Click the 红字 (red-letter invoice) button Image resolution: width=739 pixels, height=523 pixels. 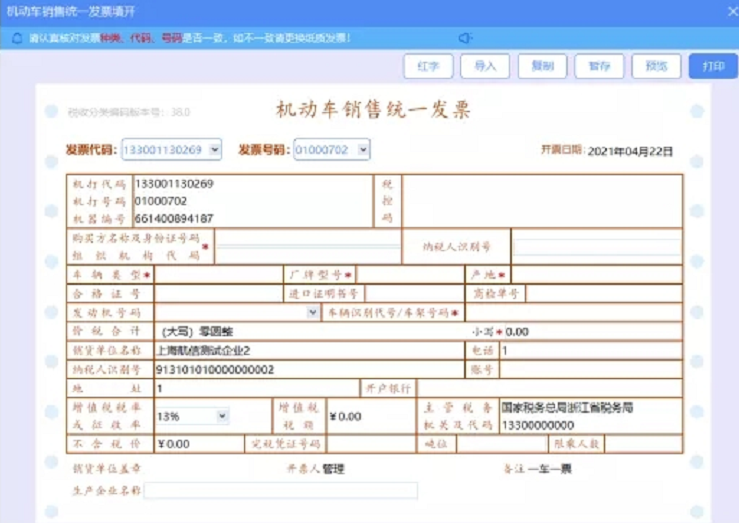pos(428,66)
